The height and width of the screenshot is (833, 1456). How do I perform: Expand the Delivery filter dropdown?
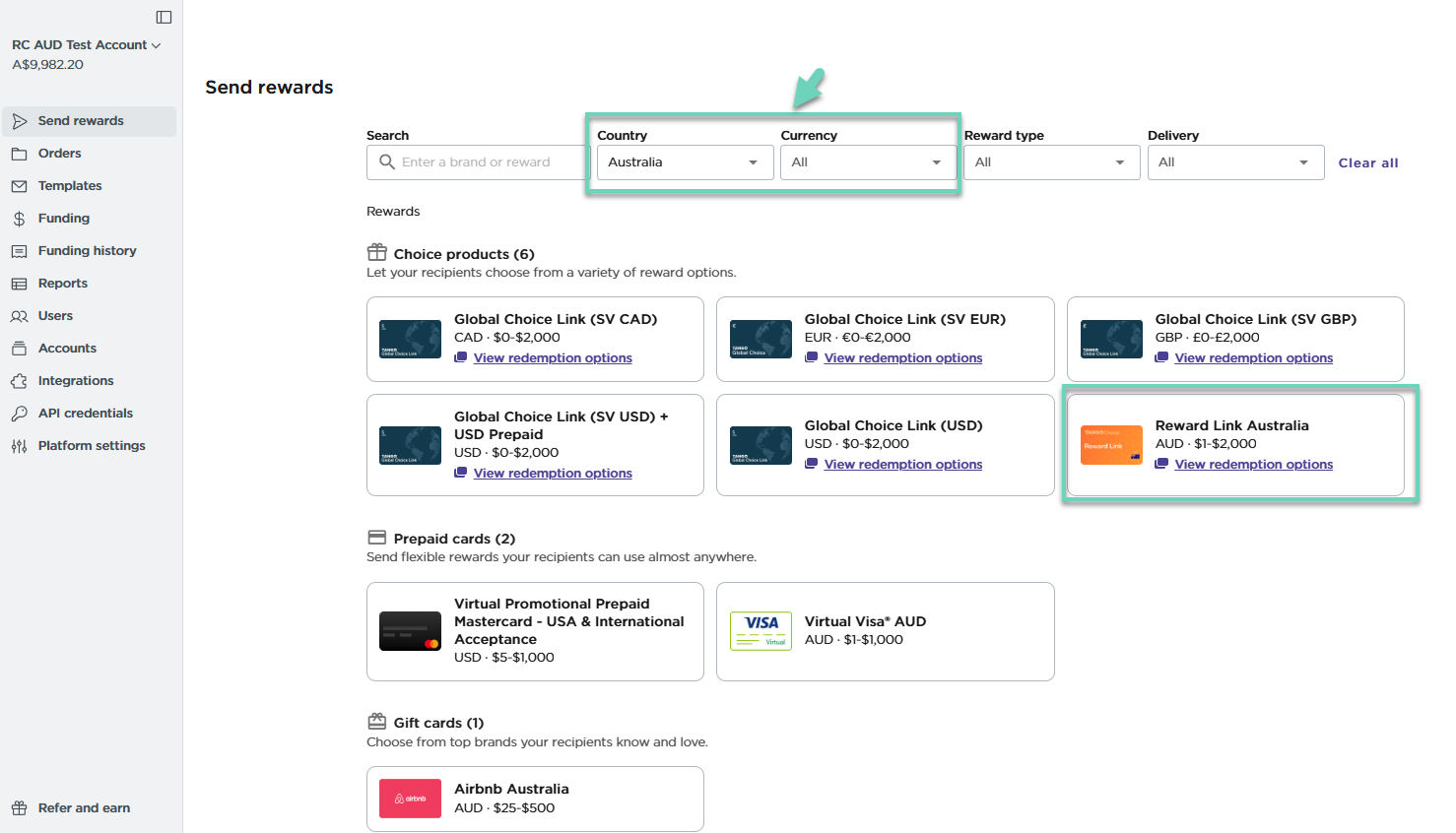(x=1234, y=162)
